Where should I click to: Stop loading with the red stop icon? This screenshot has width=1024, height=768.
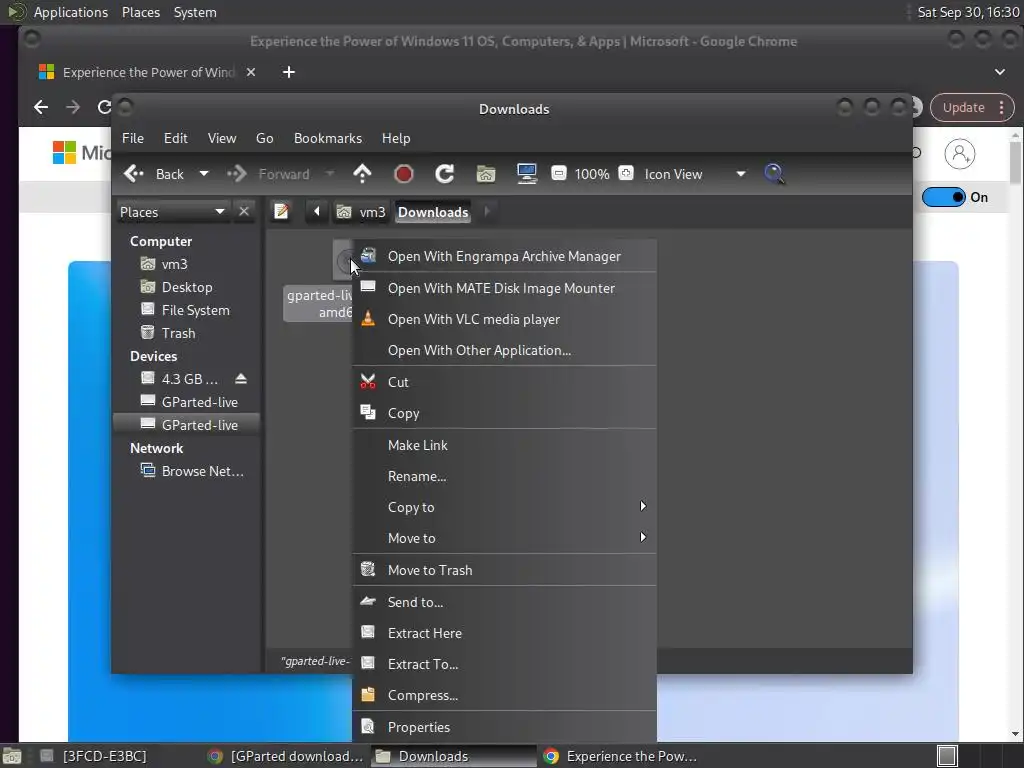tap(404, 174)
